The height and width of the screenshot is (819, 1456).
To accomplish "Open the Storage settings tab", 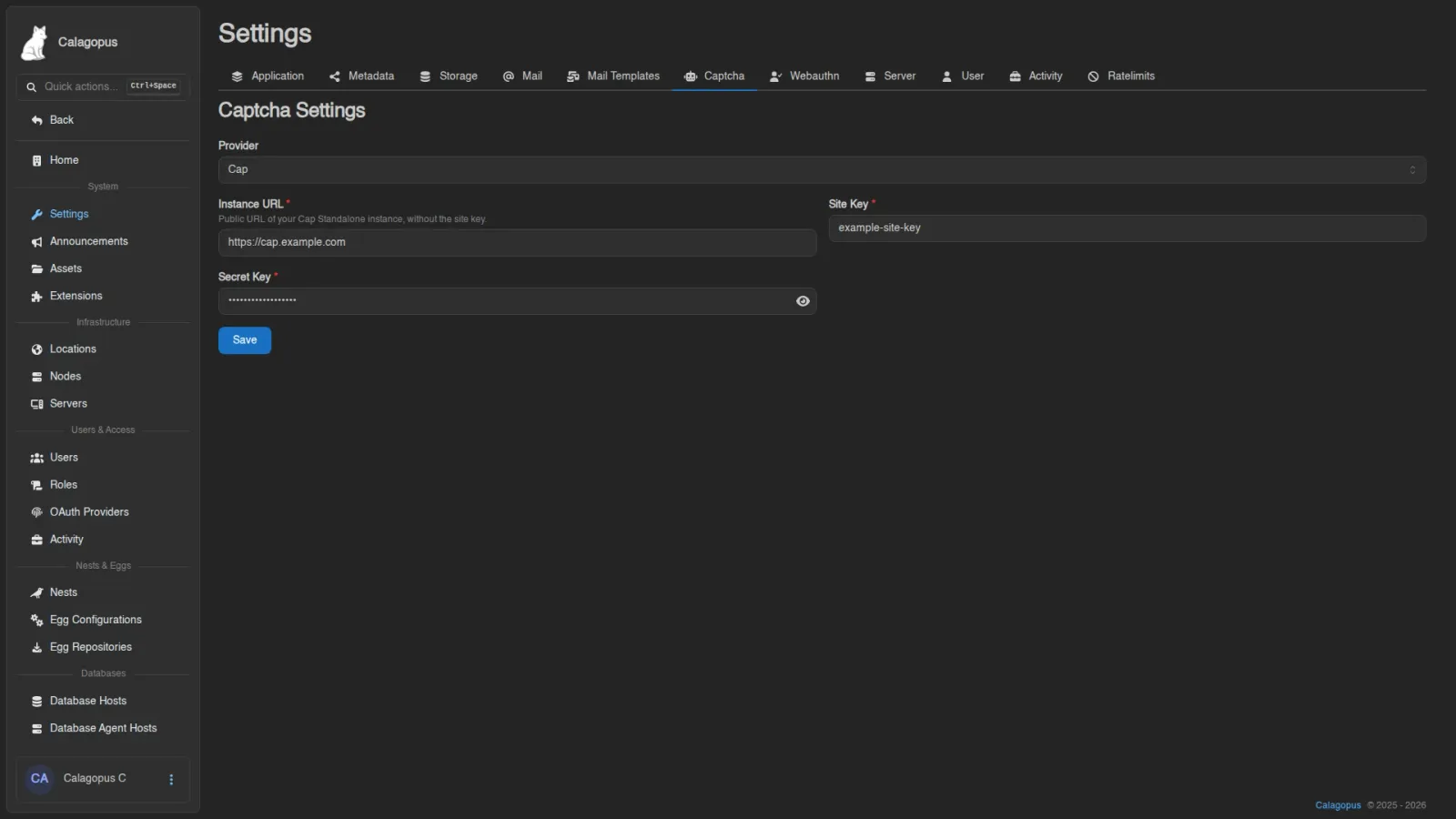I will pos(449,76).
